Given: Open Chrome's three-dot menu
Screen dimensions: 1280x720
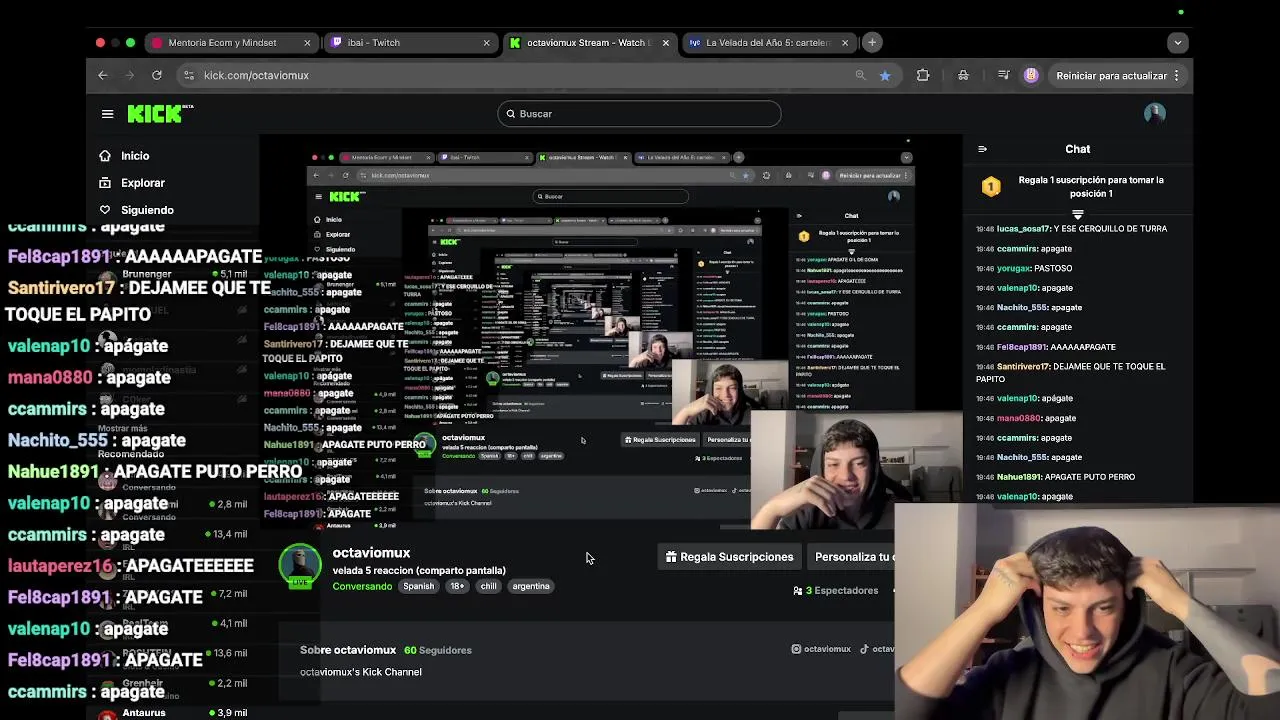Looking at the screenshot, I should pos(1177,75).
